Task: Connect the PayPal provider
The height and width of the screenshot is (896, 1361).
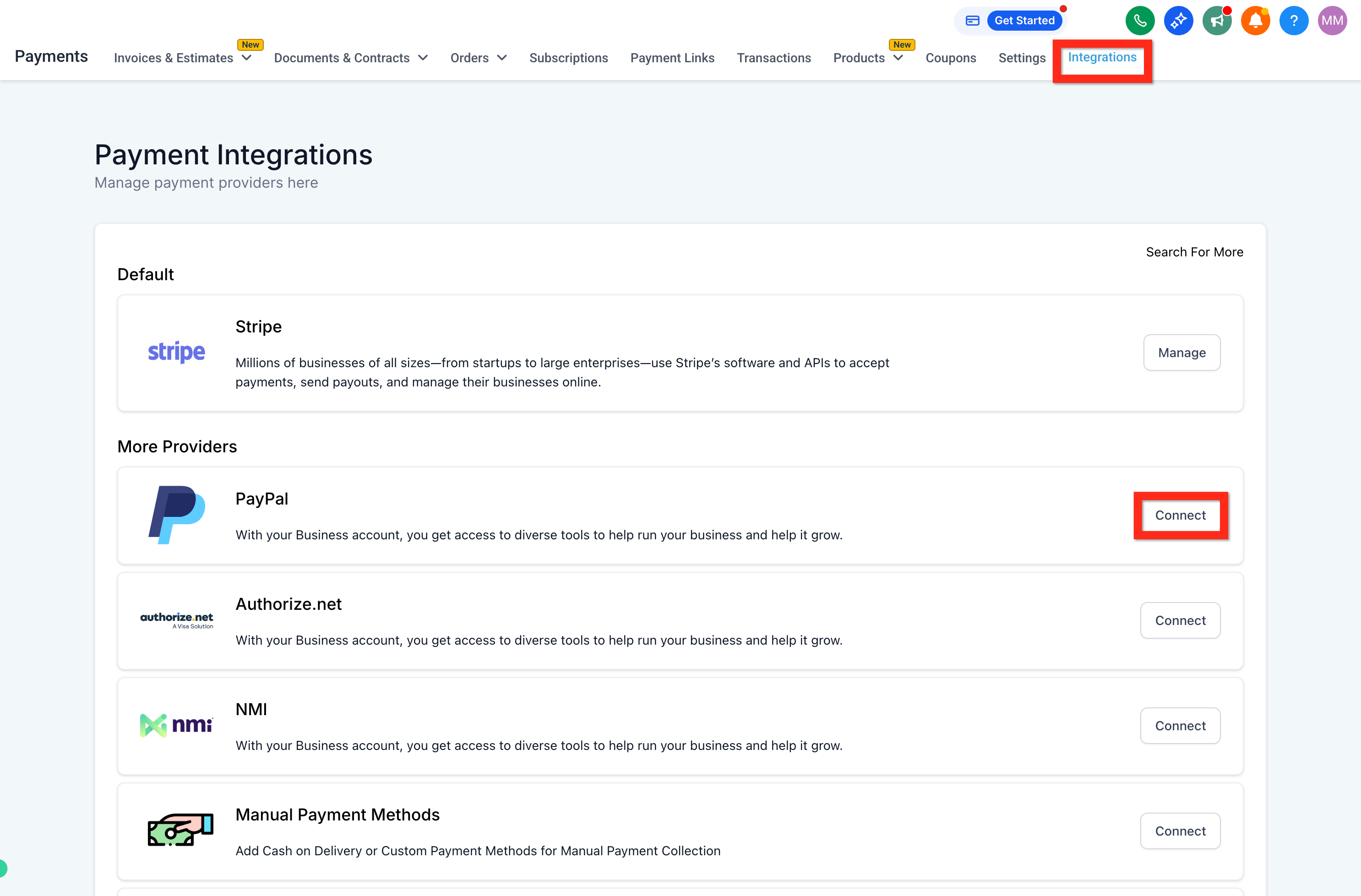Action: click(x=1180, y=515)
